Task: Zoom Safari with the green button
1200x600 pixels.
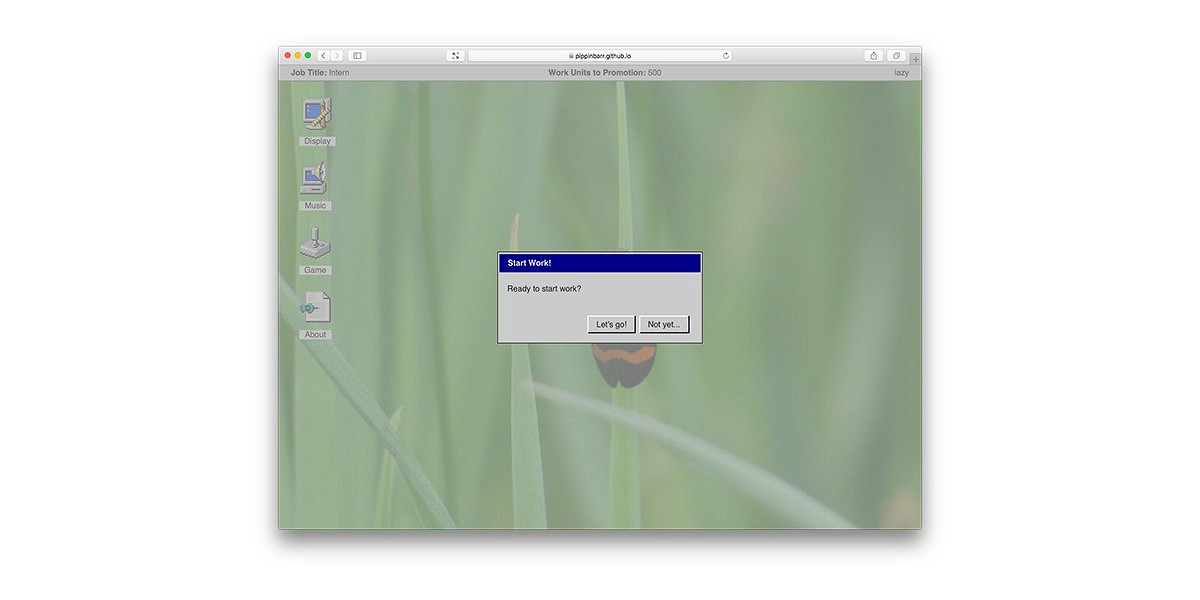Action: click(x=308, y=56)
